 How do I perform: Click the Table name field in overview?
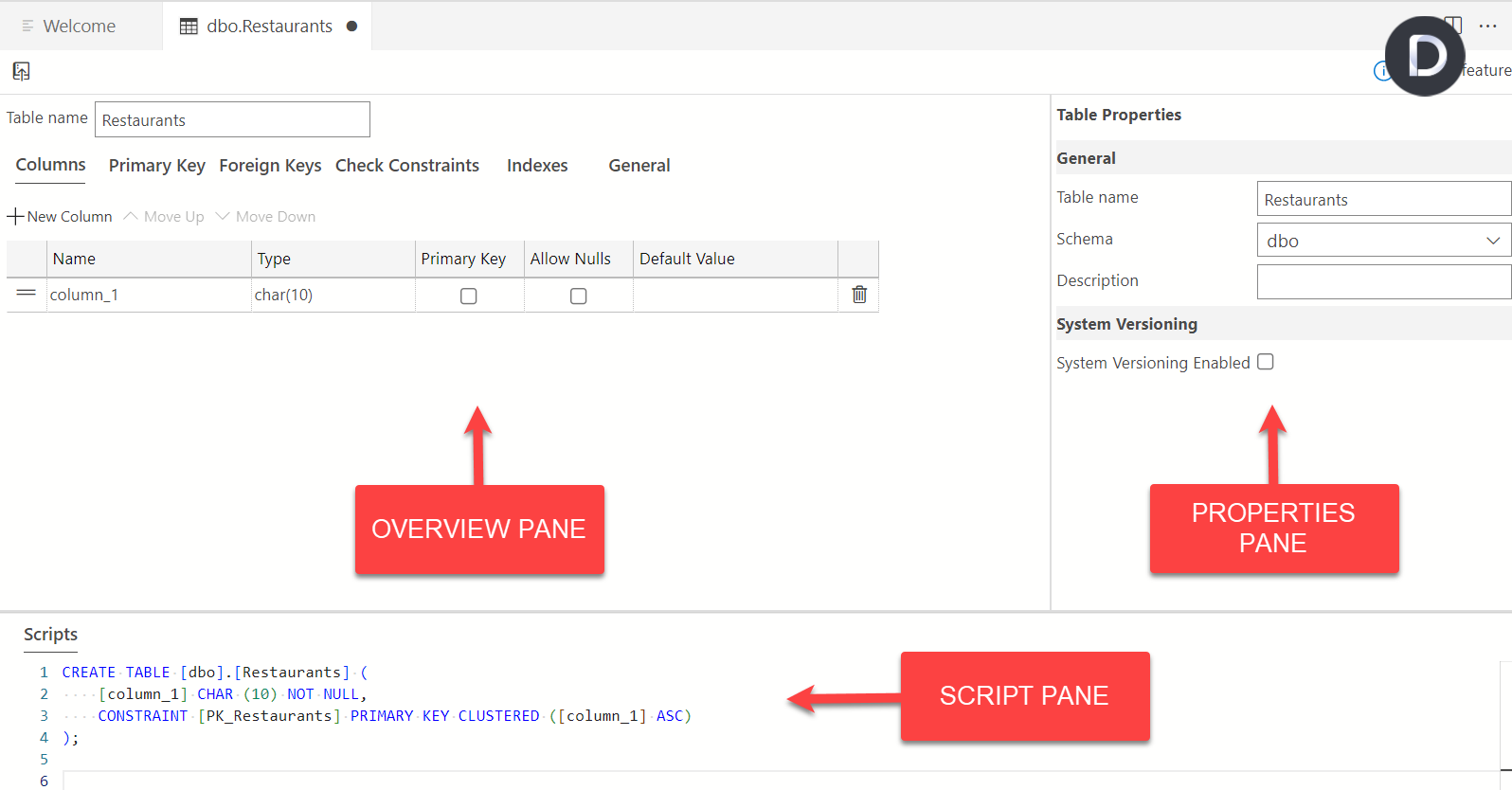coord(232,120)
